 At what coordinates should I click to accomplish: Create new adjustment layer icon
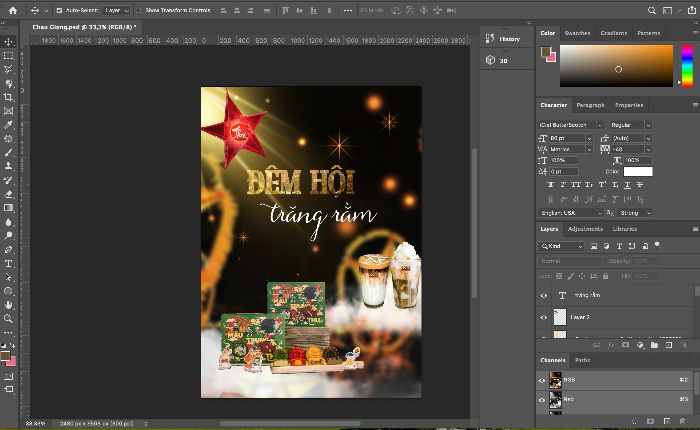point(640,345)
